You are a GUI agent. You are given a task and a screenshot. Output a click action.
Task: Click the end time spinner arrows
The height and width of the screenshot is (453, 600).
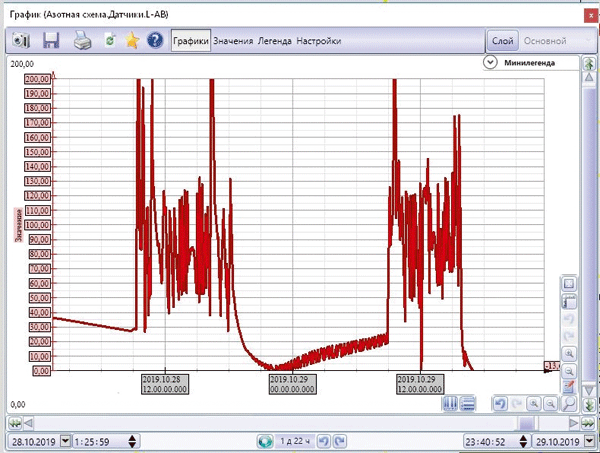(x=523, y=442)
